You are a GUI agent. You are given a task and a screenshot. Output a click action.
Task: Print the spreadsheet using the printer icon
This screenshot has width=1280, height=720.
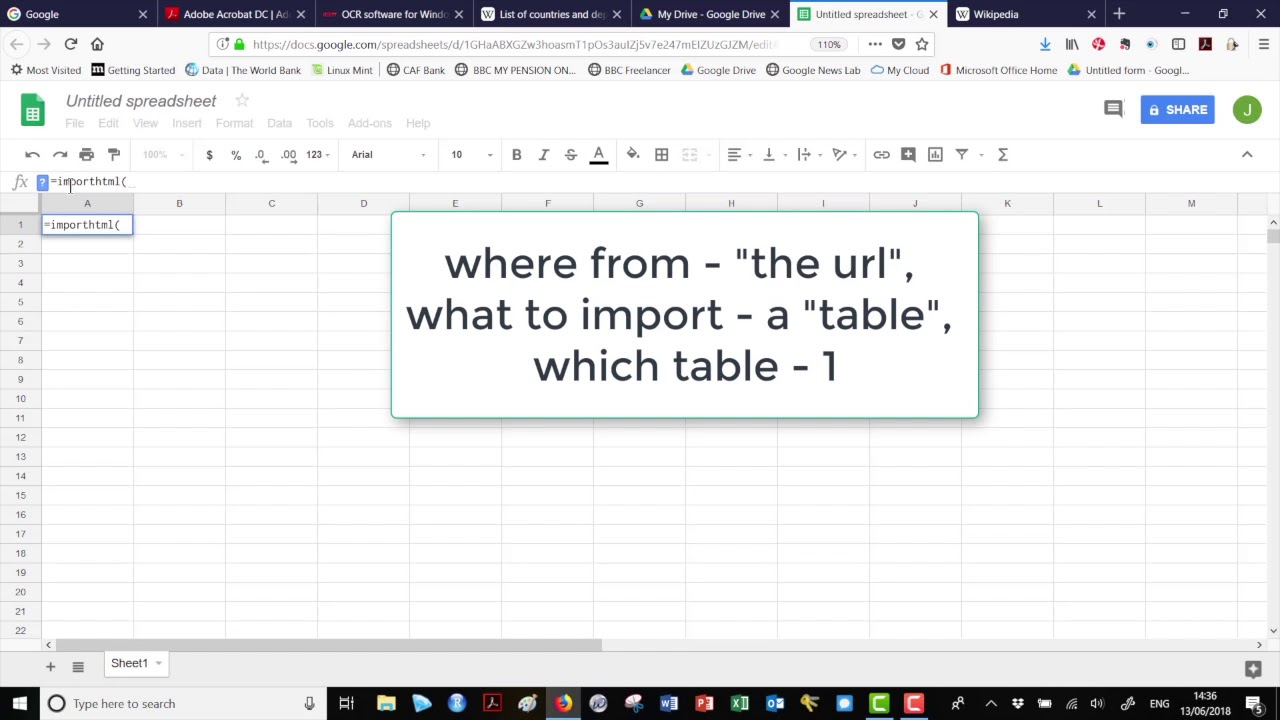87,154
